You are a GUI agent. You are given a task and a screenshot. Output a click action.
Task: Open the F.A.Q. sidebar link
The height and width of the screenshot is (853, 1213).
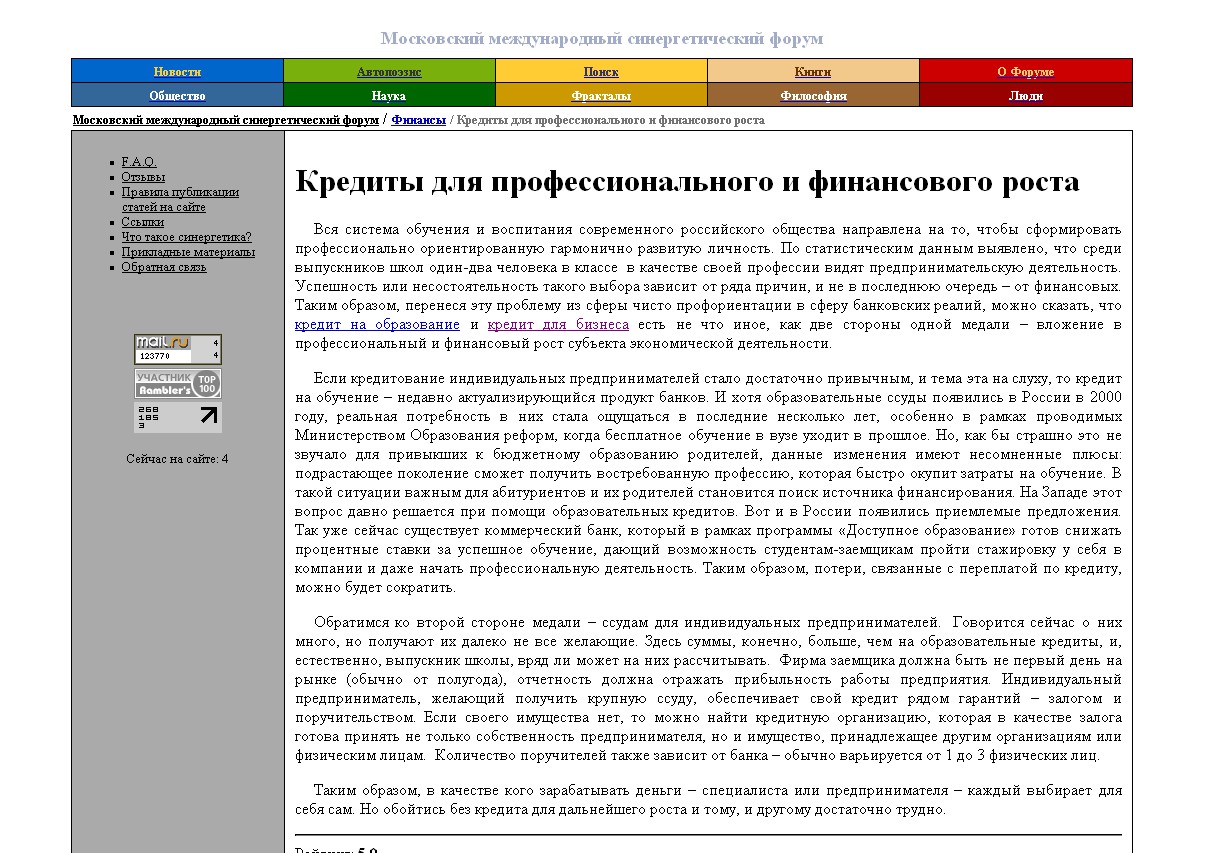point(139,162)
